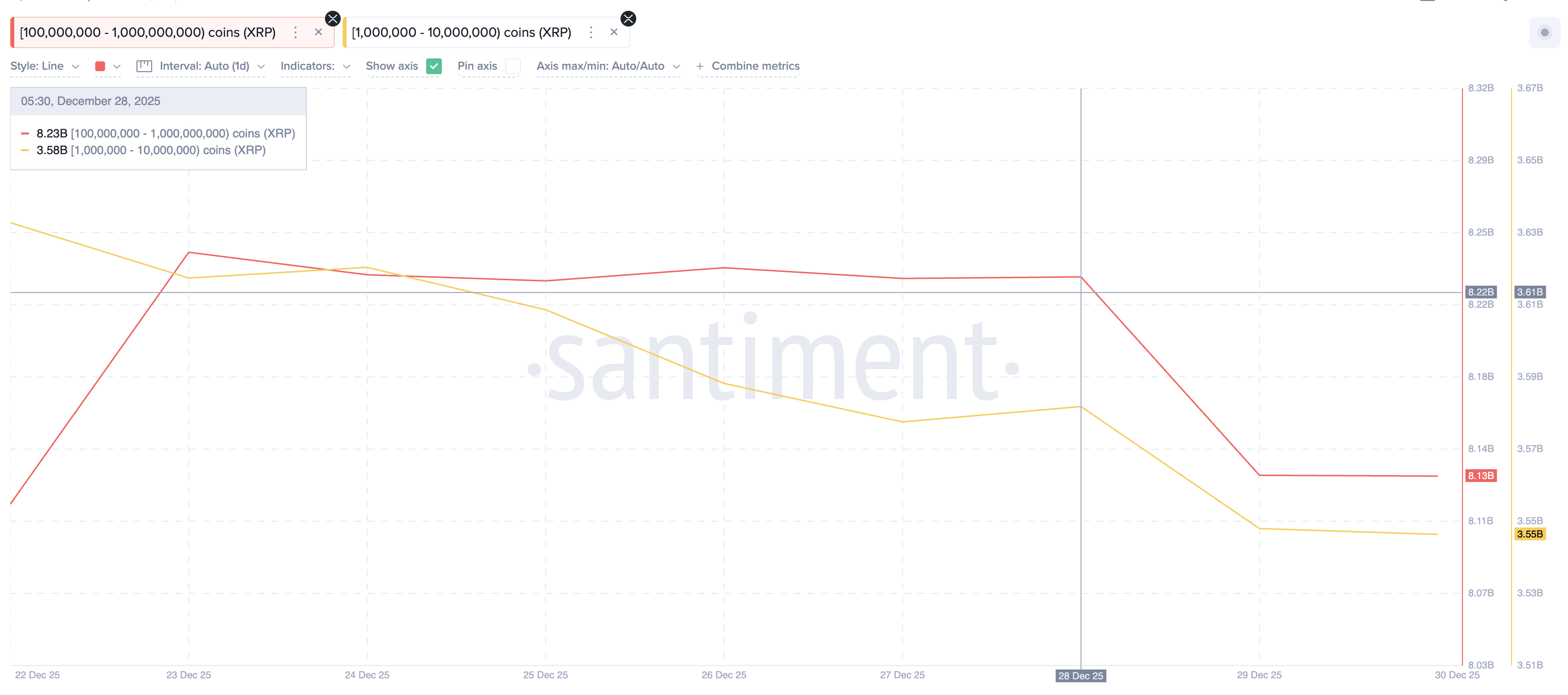Expand the Indicators dropdown

tap(315, 66)
